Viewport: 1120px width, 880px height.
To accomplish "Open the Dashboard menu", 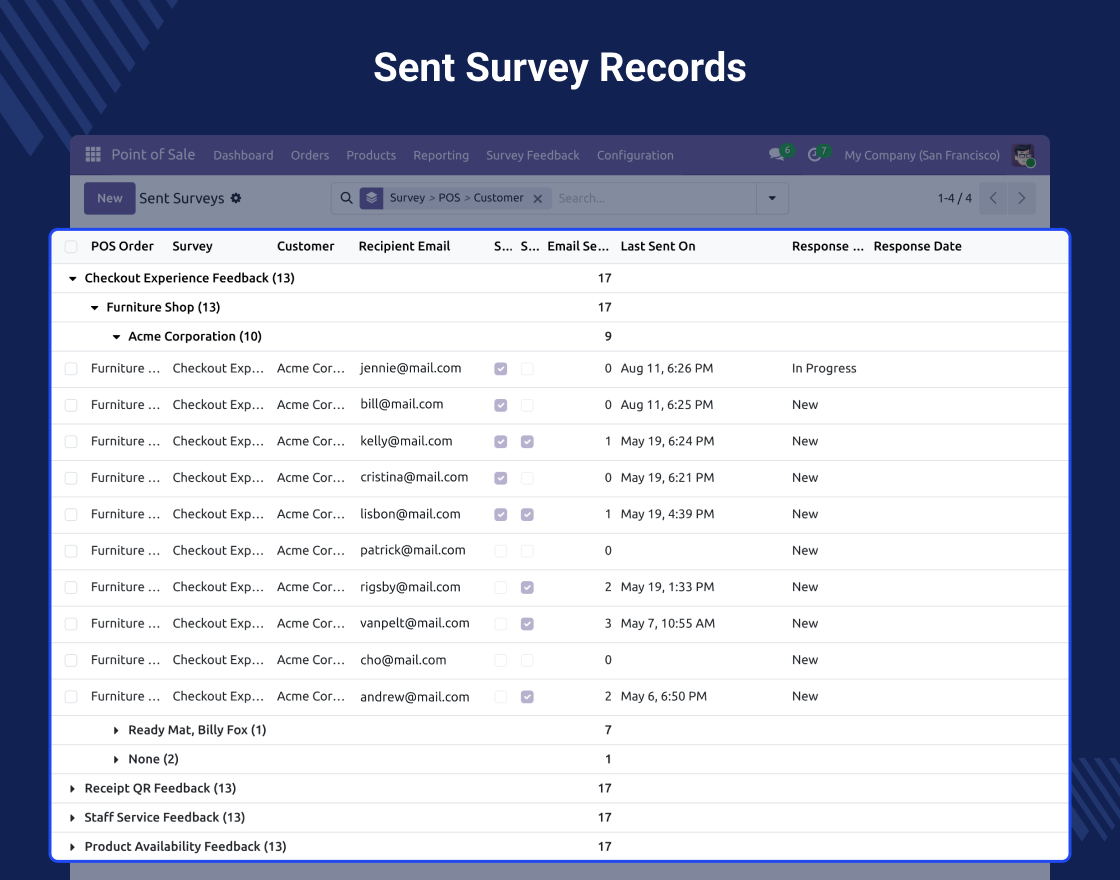I will pyautogui.click(x=243, y=155).
